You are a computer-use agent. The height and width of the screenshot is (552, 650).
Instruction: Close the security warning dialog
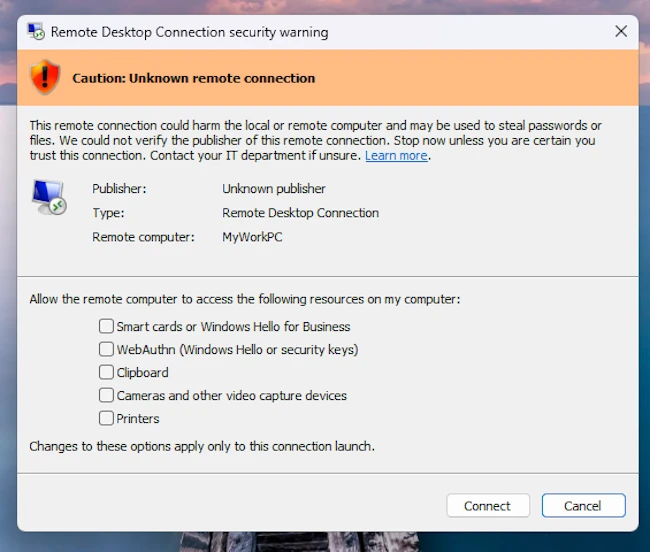click(621, 31)
